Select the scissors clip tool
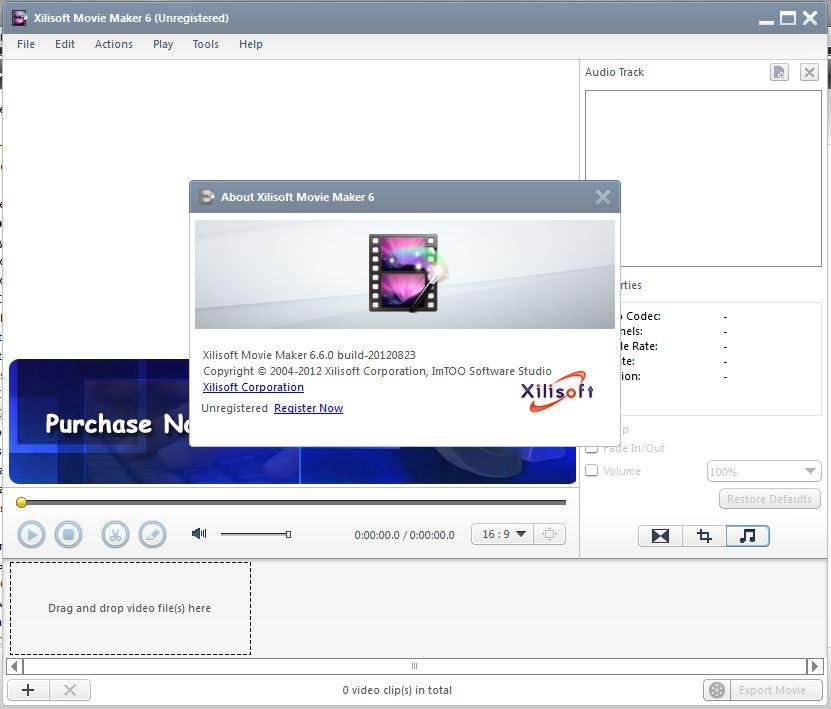Viewport: 831px width, 709px height. [x=115, y=535]
